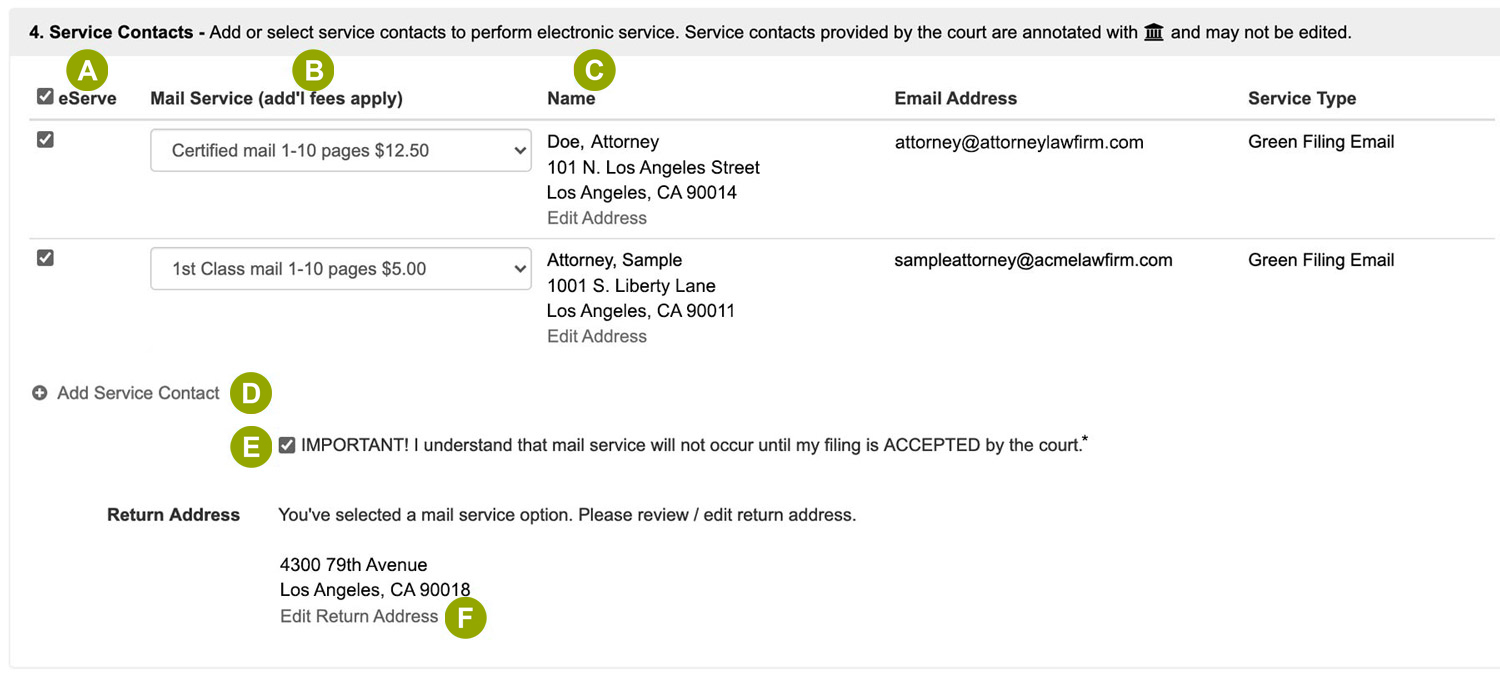Uncheck eServe for Attorney, Sample
The height and width of the screenshot is (678, 1500).
44,257
